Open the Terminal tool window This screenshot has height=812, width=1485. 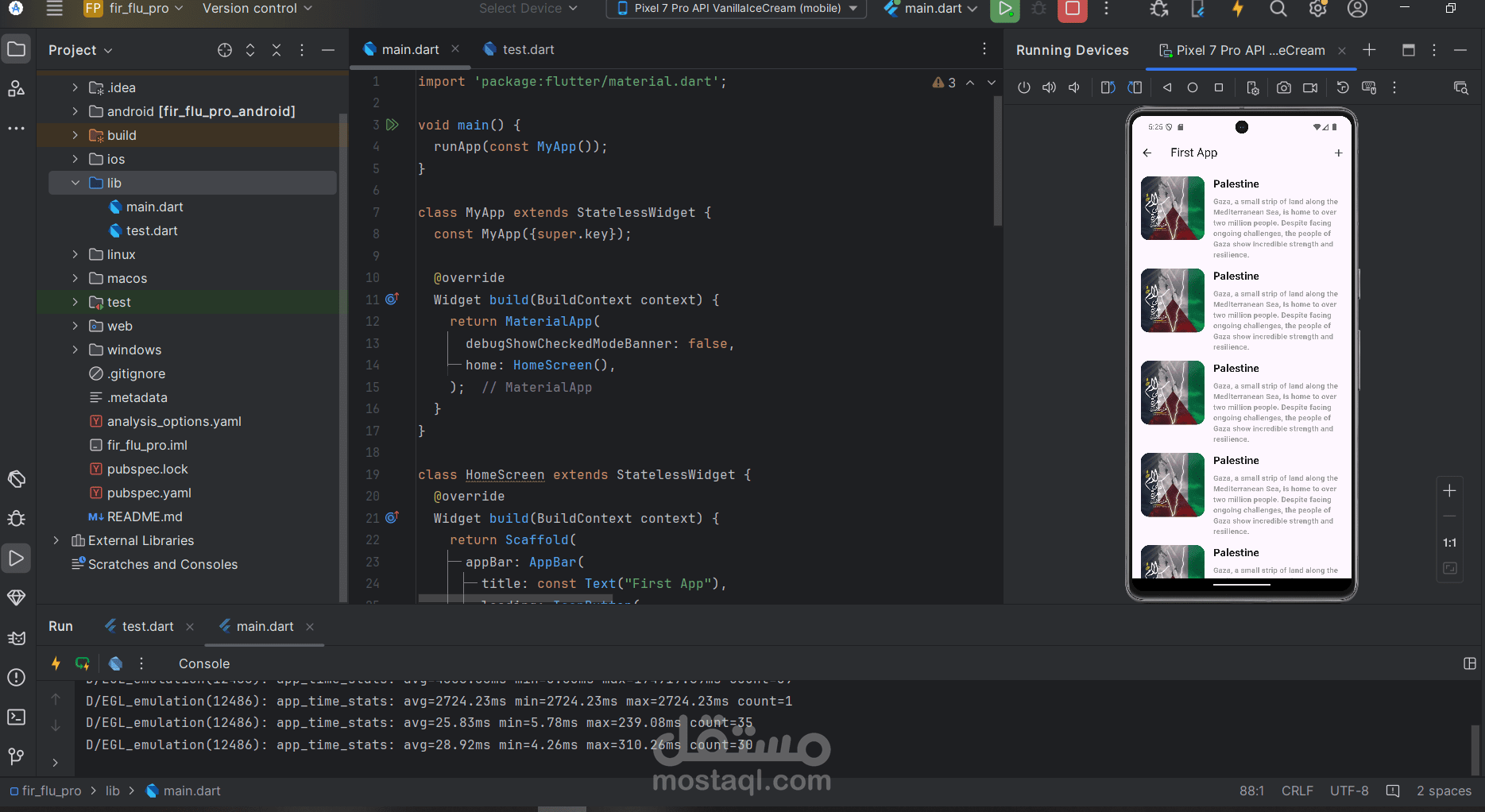(x=16, y=717)
